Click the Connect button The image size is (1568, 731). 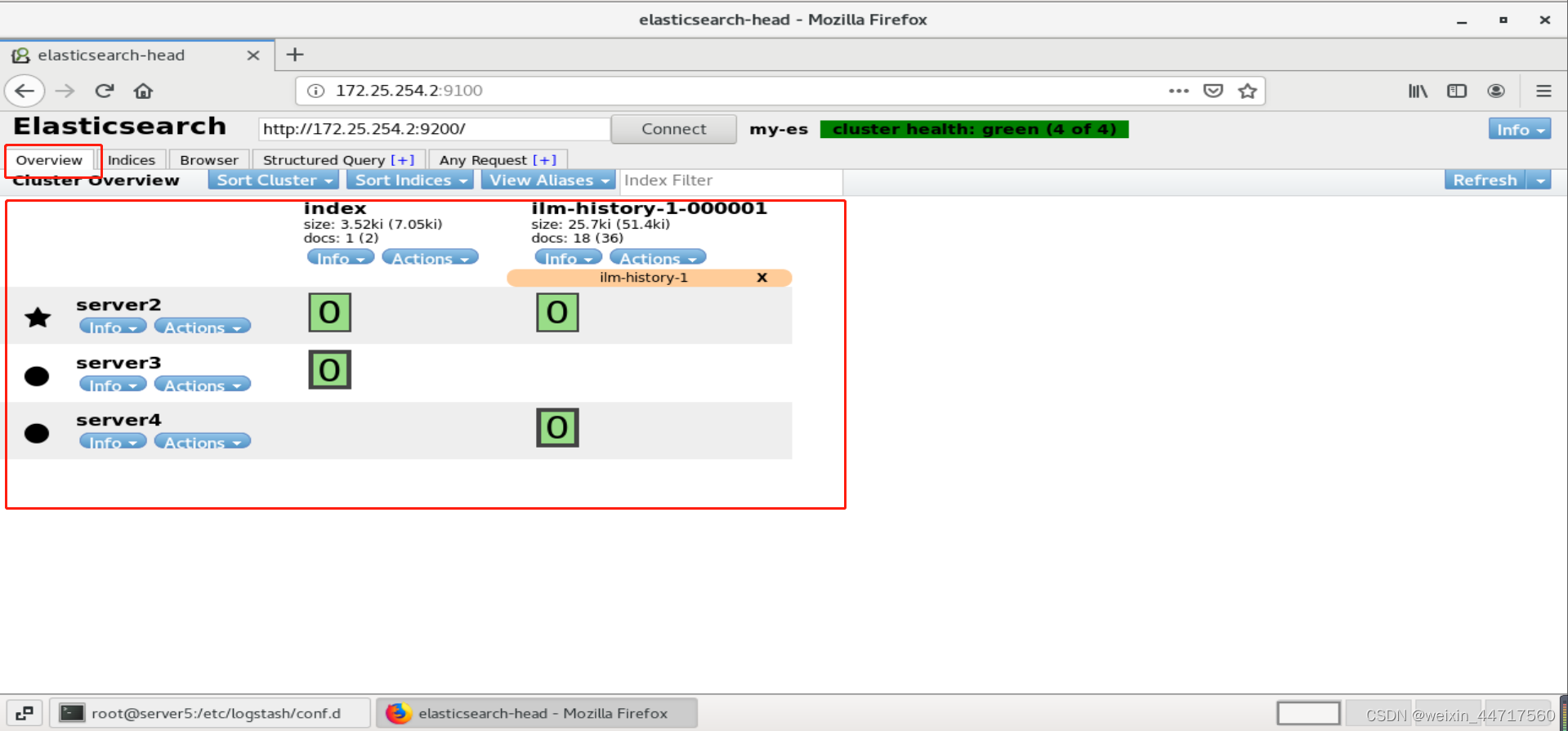[673, 129]
